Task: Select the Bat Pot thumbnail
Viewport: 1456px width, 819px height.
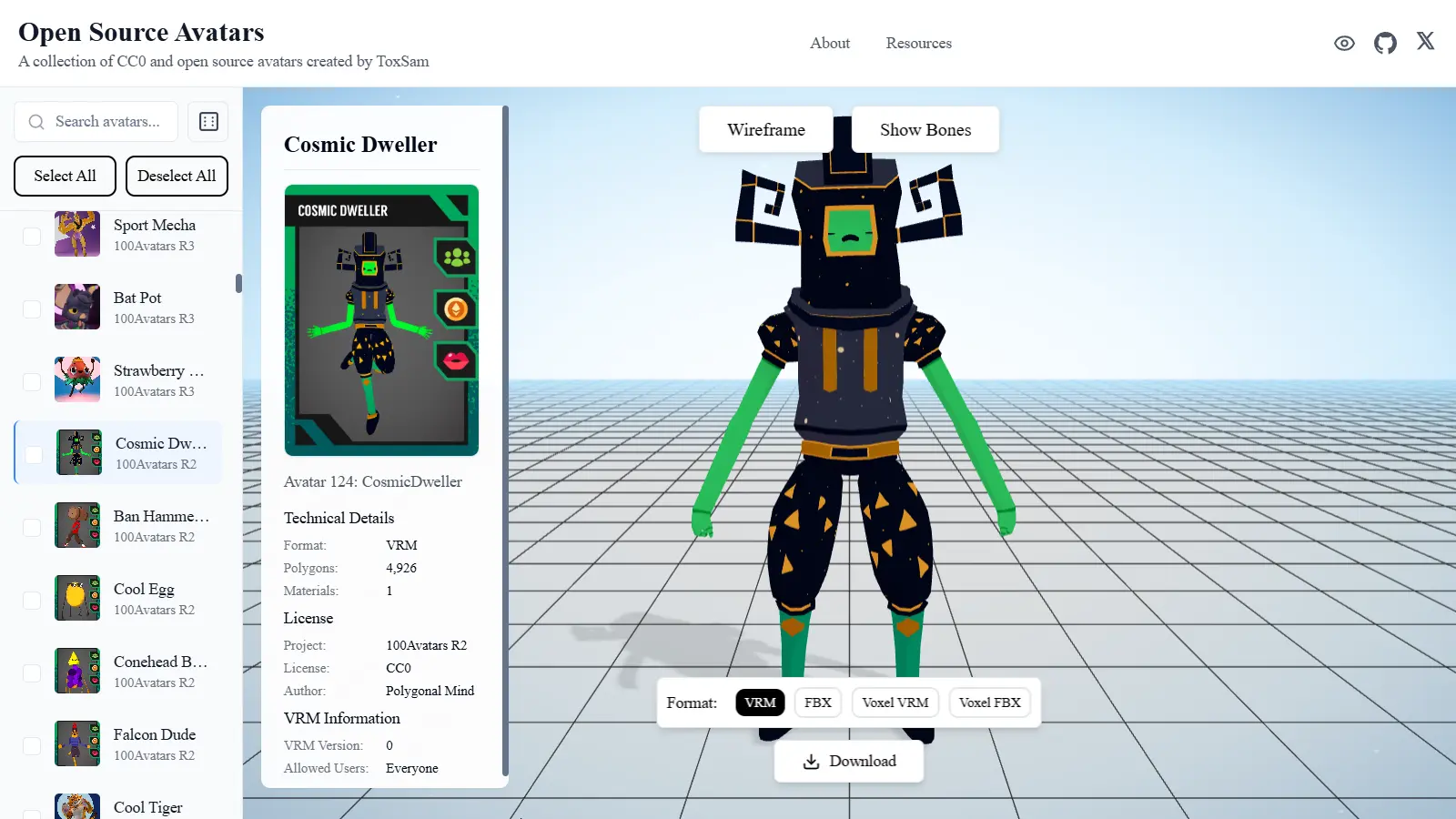Action: point(77,307)
